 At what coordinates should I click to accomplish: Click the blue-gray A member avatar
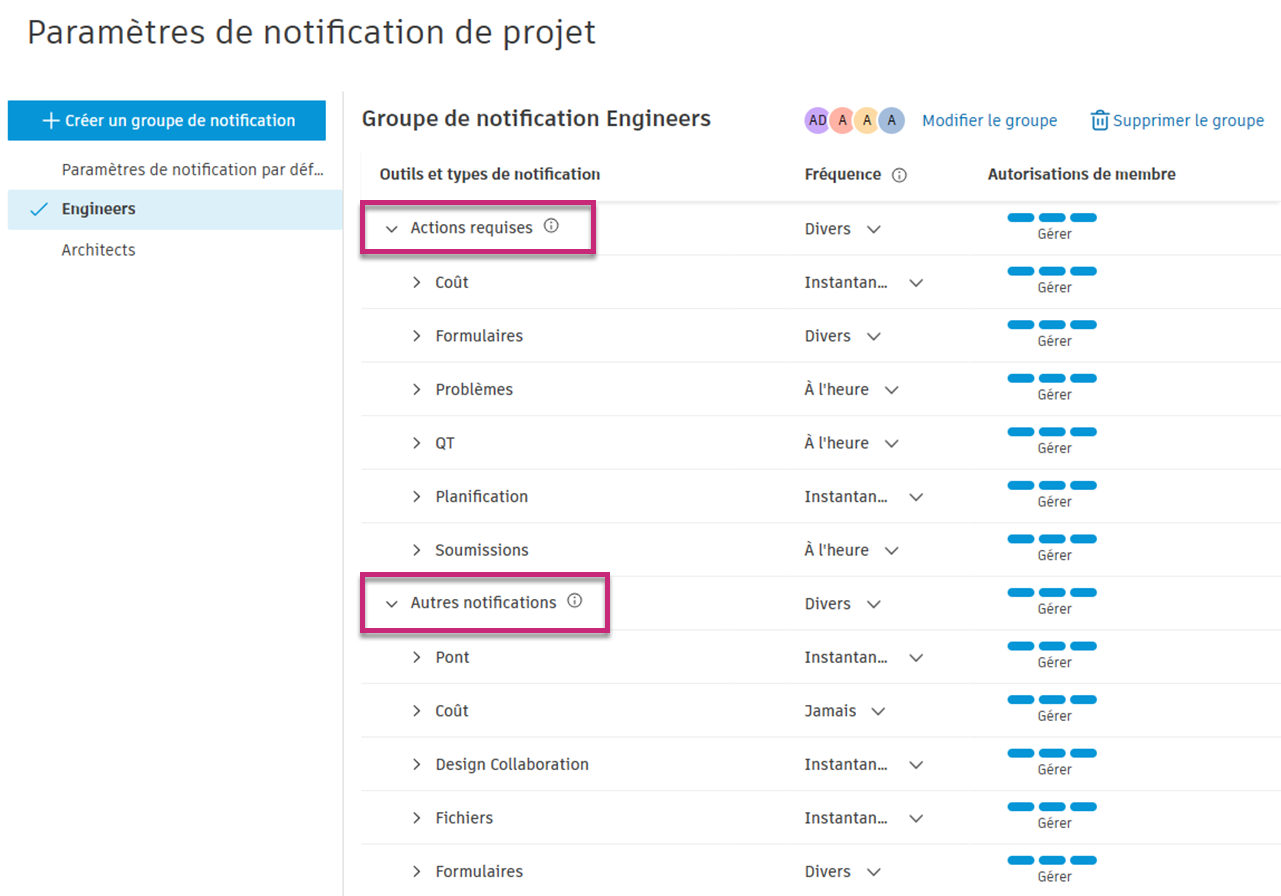(891, 119)
